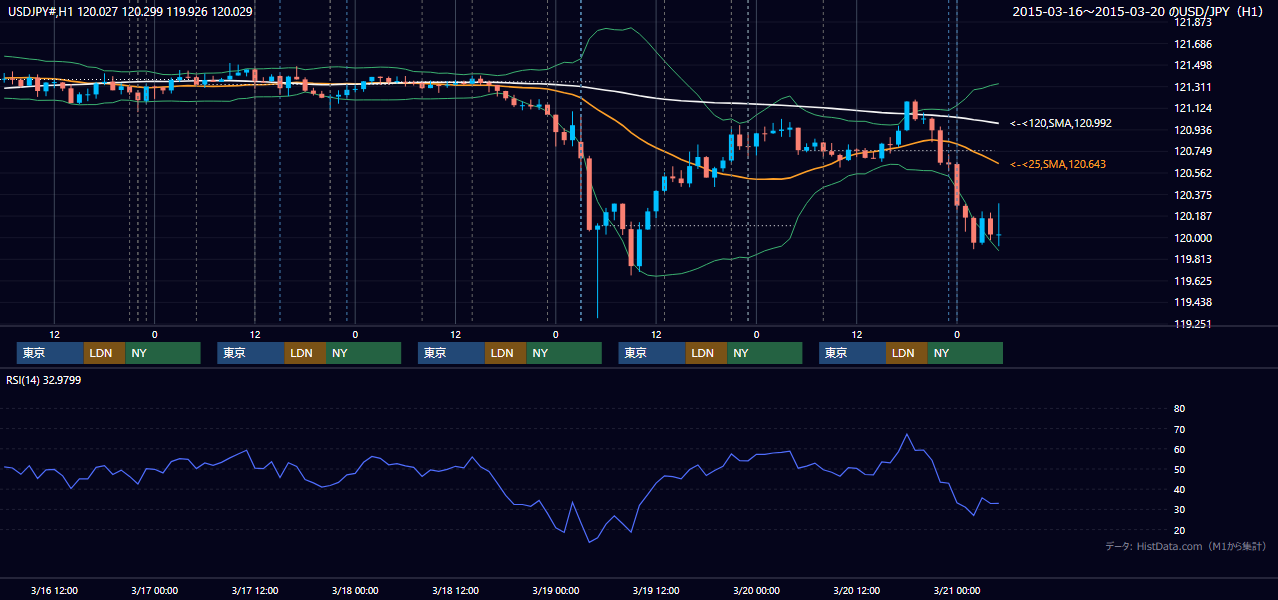Click price axis label 121.686

pos(1192,44)
